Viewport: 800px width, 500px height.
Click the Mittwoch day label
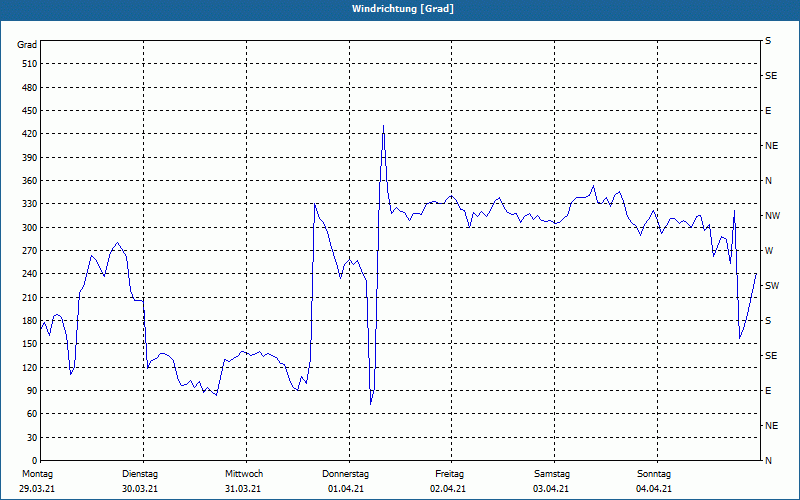pos(244,474)
